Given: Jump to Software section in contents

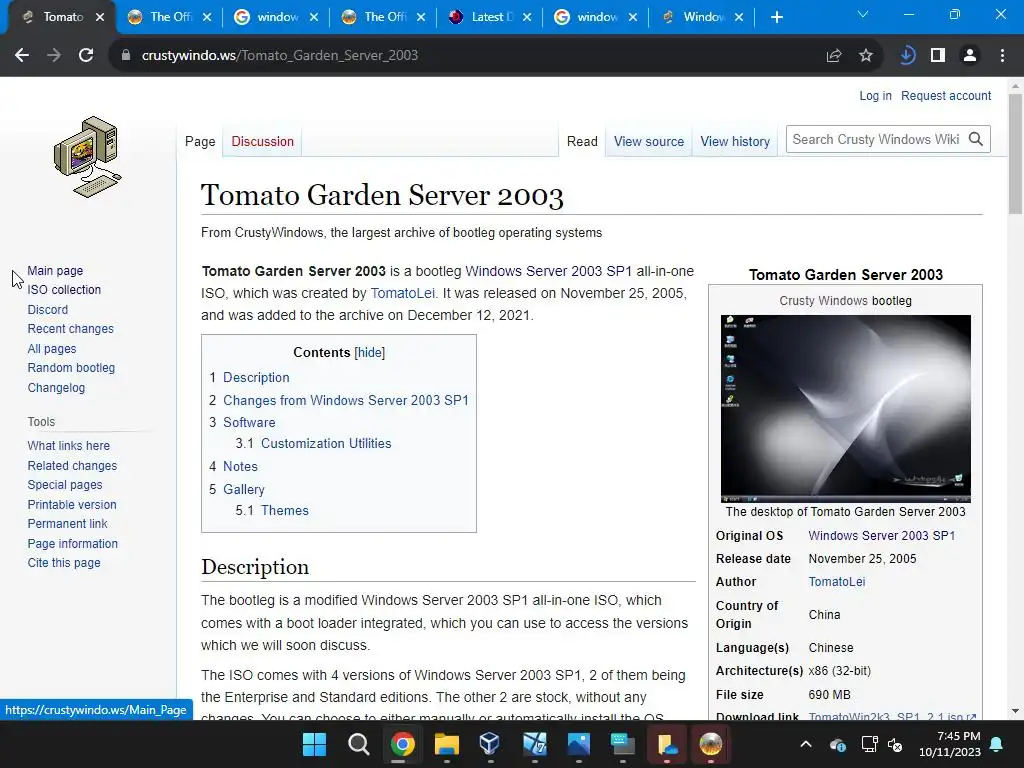Looking at the screenshot, I should [249, 423].
